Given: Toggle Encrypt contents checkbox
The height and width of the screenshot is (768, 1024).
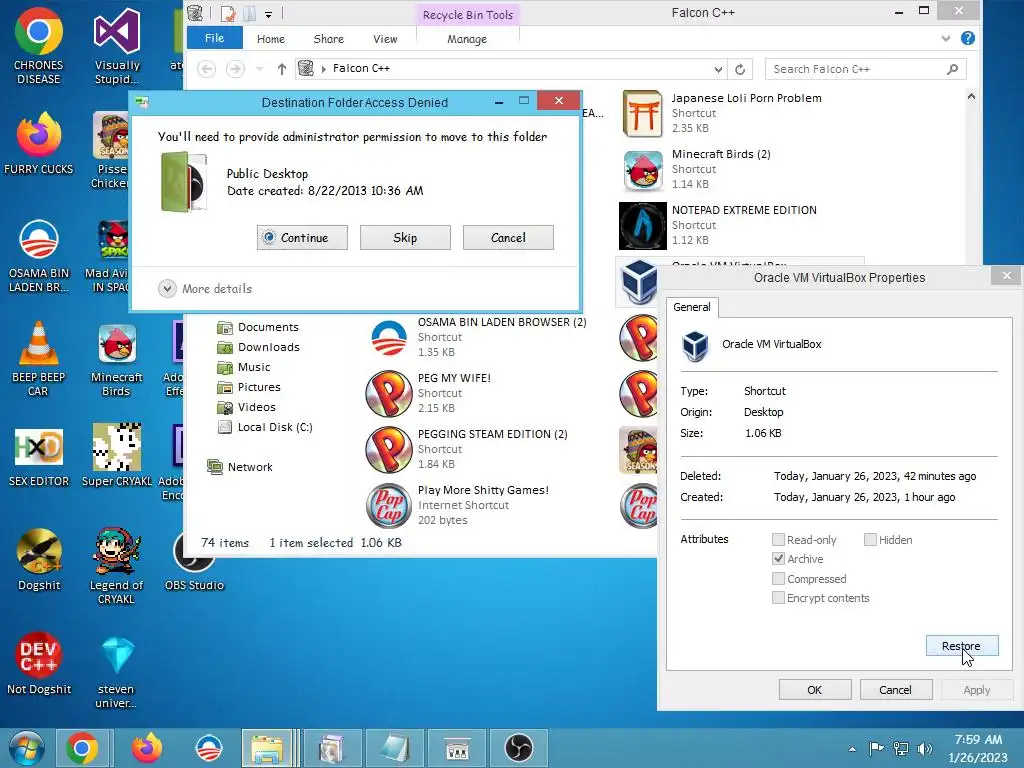Looking at the screenshot, I should 778,598.
